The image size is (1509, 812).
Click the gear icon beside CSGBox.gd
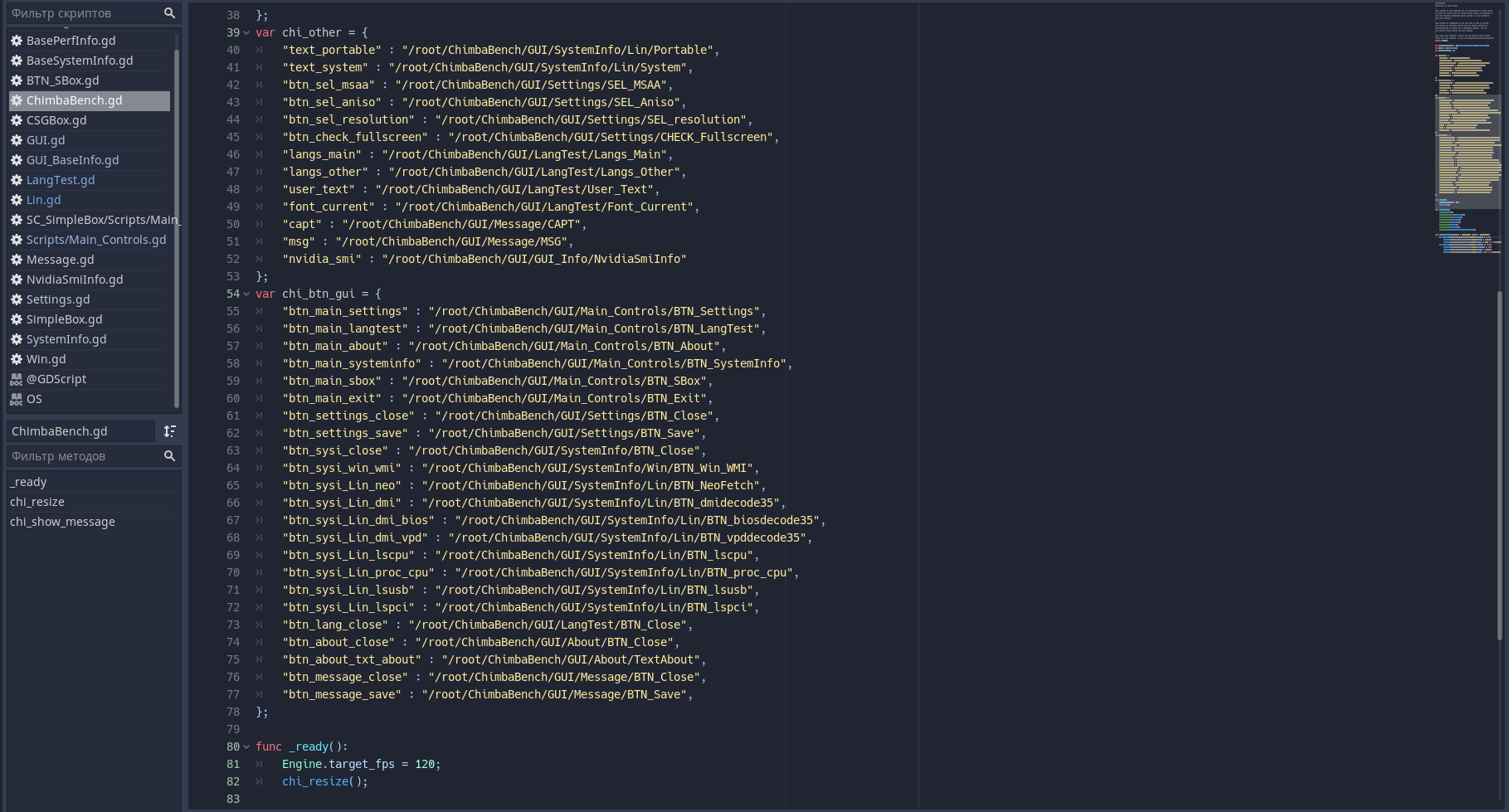(17, 120)
